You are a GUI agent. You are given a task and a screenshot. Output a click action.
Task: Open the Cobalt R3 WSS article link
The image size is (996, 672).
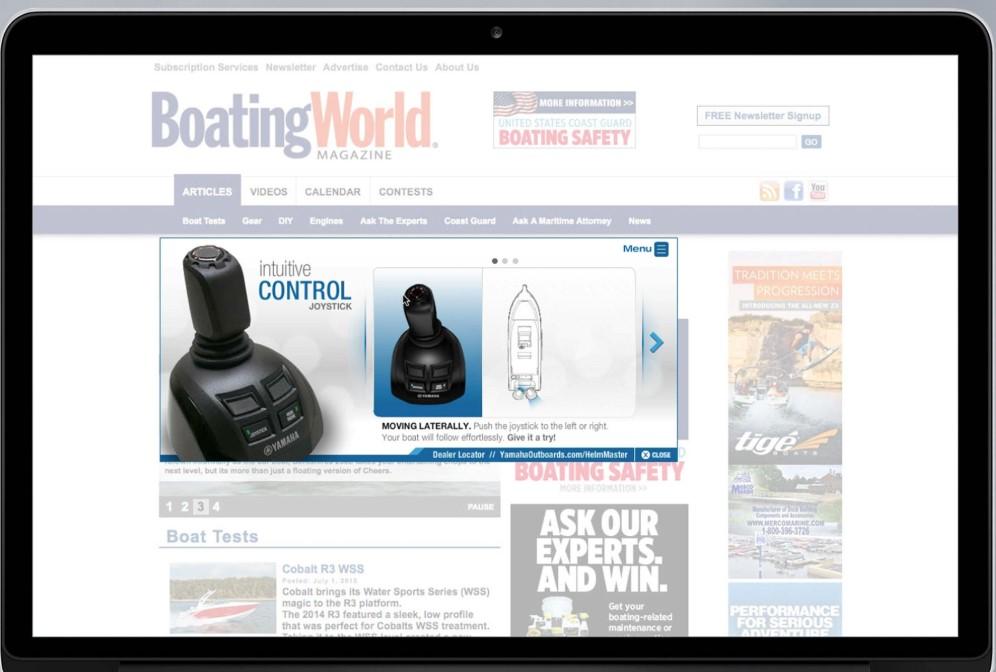tap(323, 569)
